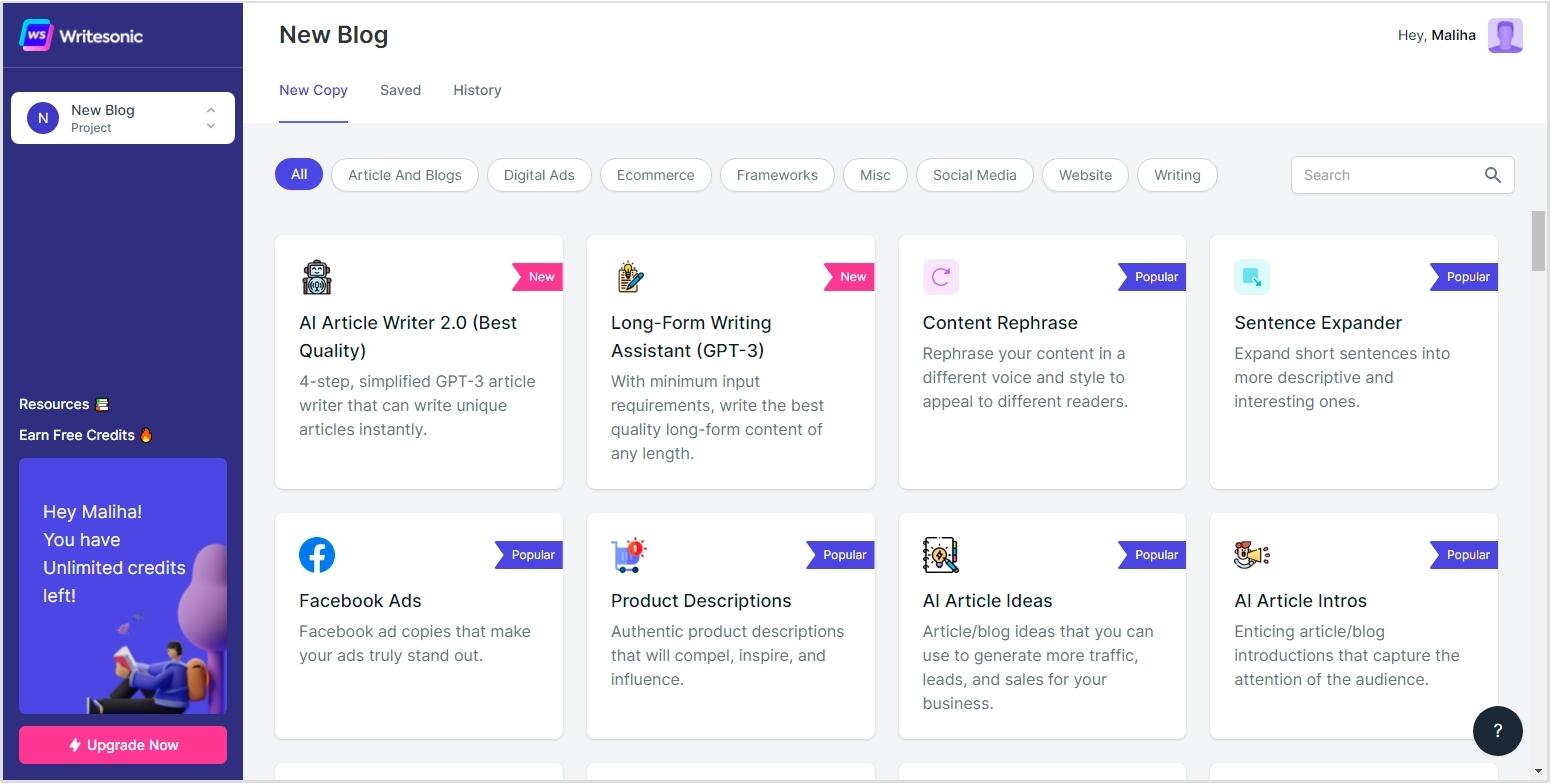Open the user profile avatar menu
1551x784 pixels.
pyautogui.click(x=1504, y=35)
